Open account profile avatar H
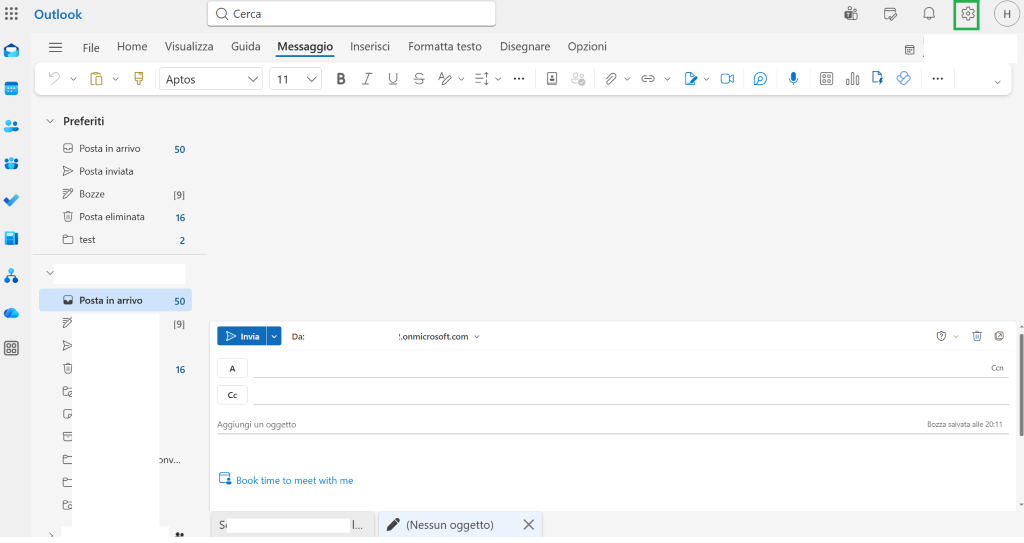 coord(1007,14)
